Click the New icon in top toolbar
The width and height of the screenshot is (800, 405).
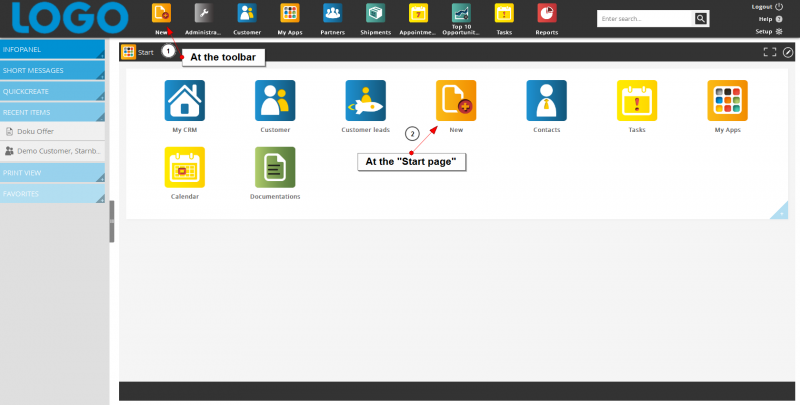pos(161,14)
